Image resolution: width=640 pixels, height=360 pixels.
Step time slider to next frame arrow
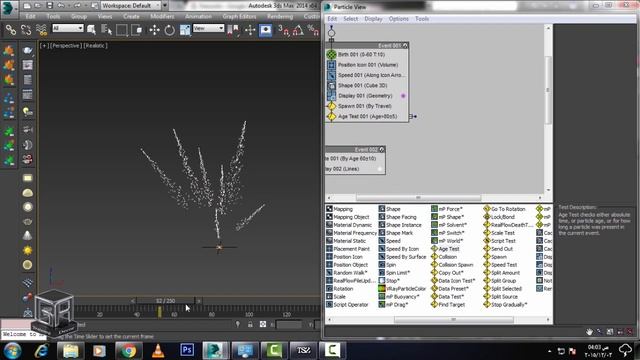click(199, 301)
